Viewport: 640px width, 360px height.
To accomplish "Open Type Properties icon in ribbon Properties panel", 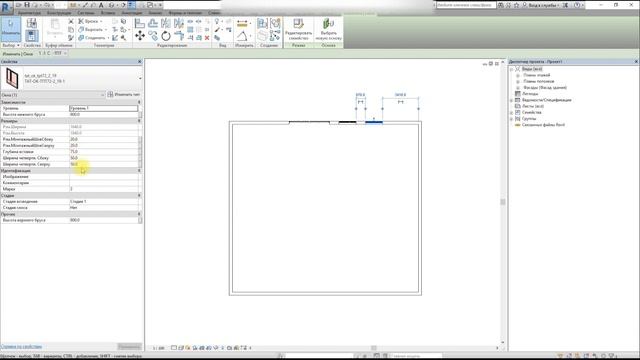I will [x=31, y=23].
